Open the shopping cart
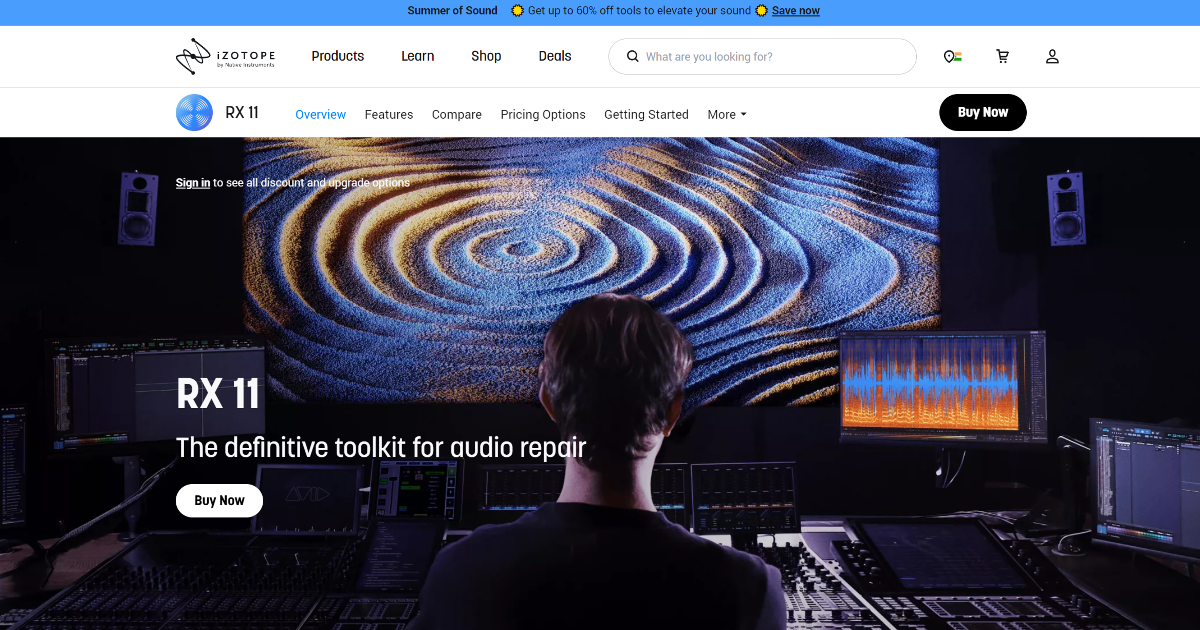Image resolution: width=1200 pixels, height=630 pixels. 1002,56
